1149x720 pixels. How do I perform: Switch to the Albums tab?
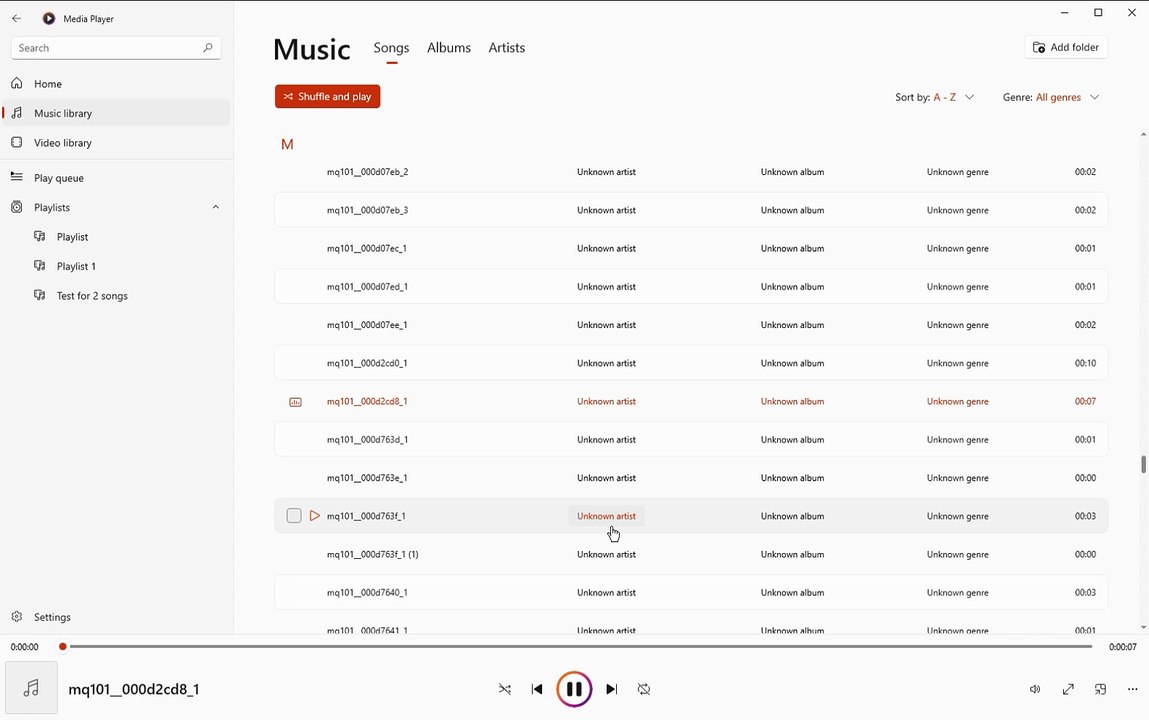pyautogui.click(x=448, y=48)
